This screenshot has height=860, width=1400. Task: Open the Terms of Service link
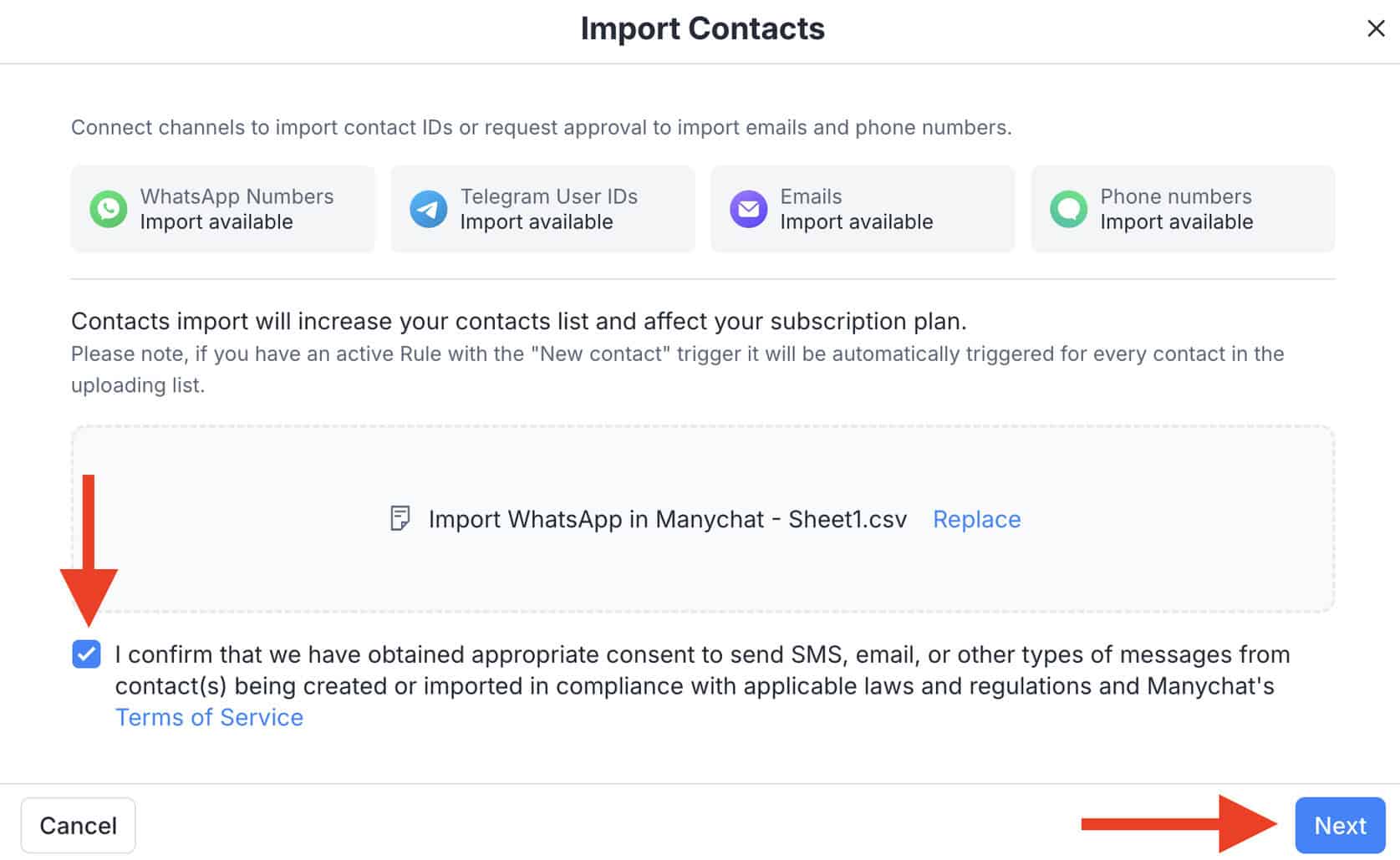(209, 717)
